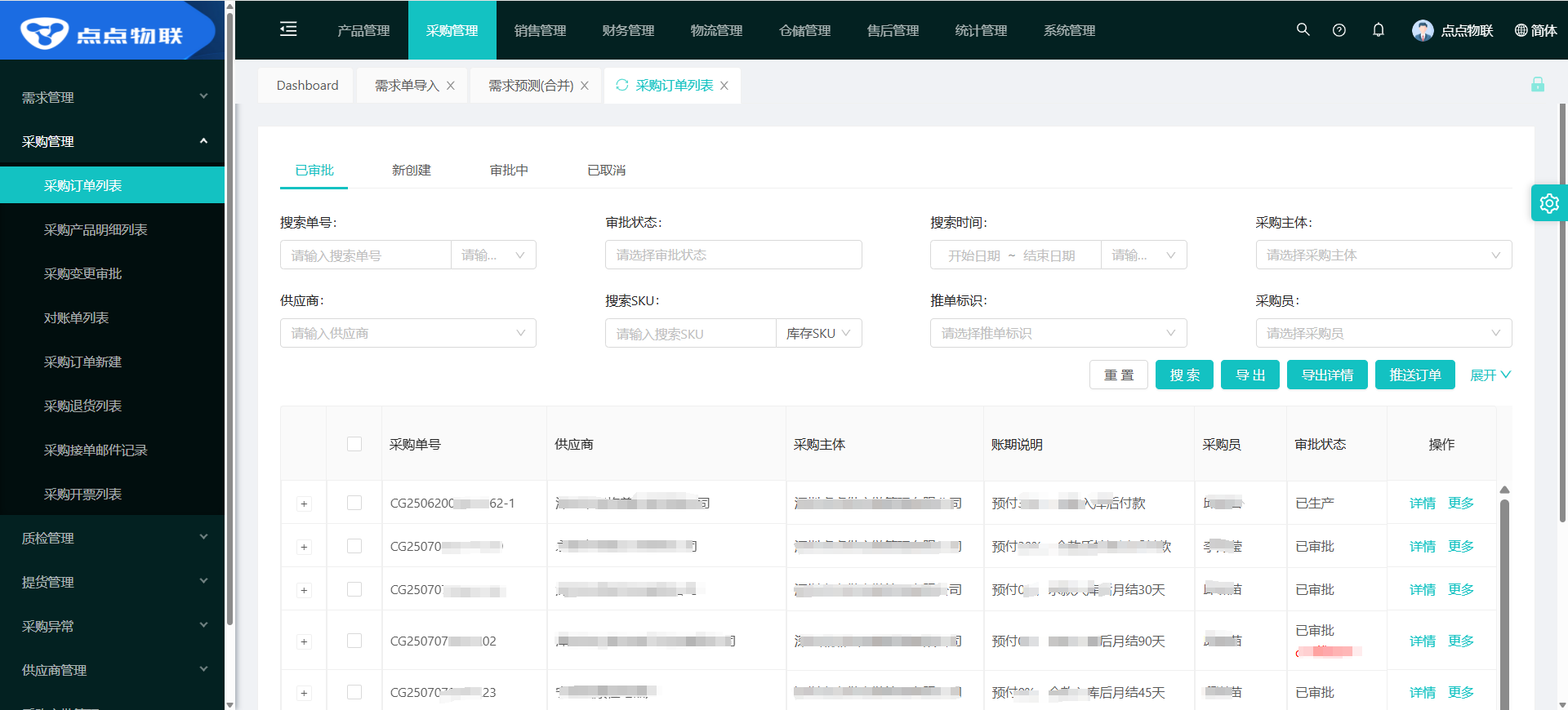
Task: Expand the 采购异常 sidebar menu
Action: 112,626
